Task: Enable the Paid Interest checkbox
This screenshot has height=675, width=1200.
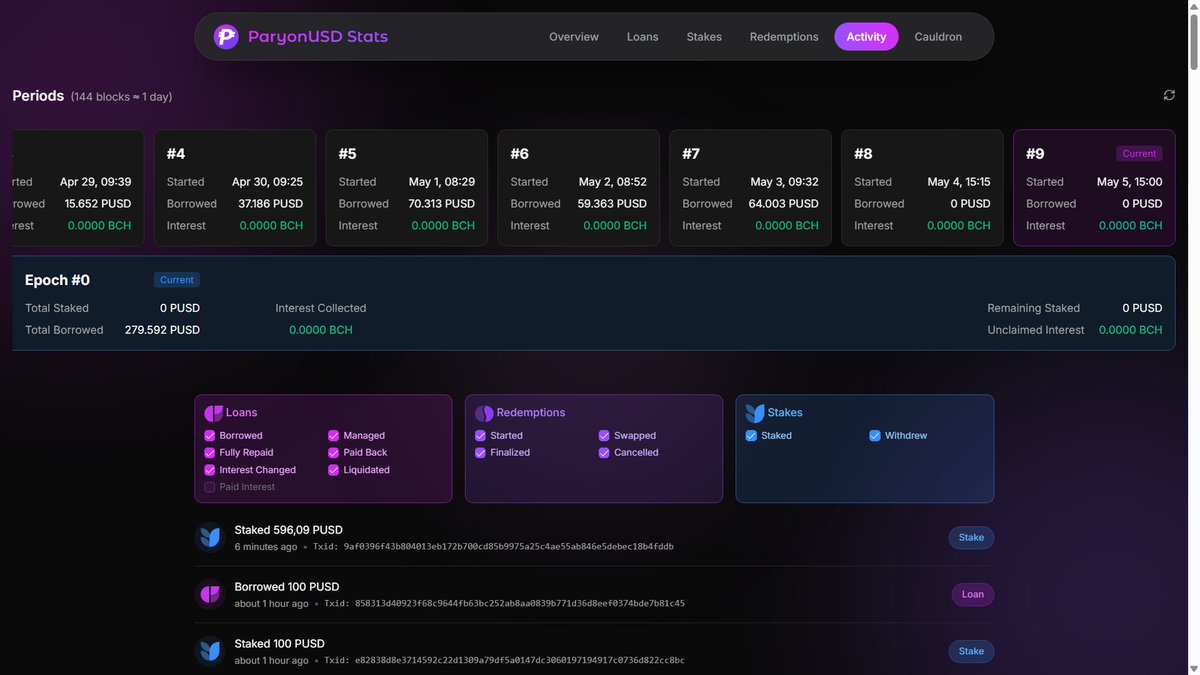Action: pyautogui.click(x=210, y=487)
